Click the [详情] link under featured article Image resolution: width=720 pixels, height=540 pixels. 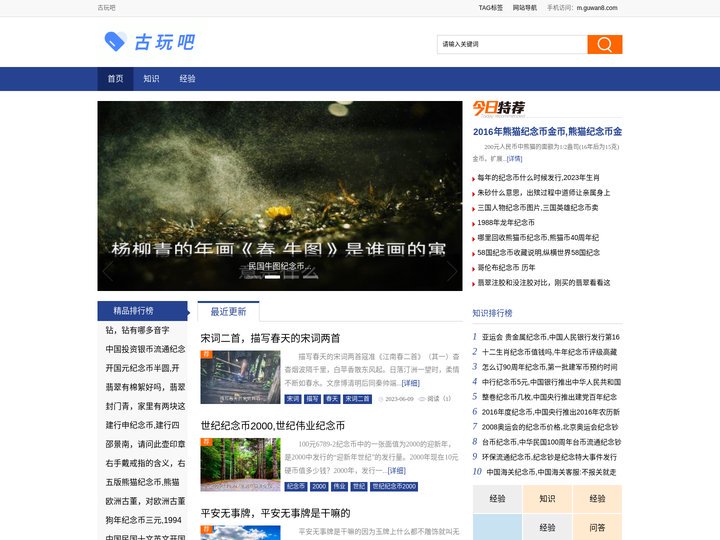514,158
